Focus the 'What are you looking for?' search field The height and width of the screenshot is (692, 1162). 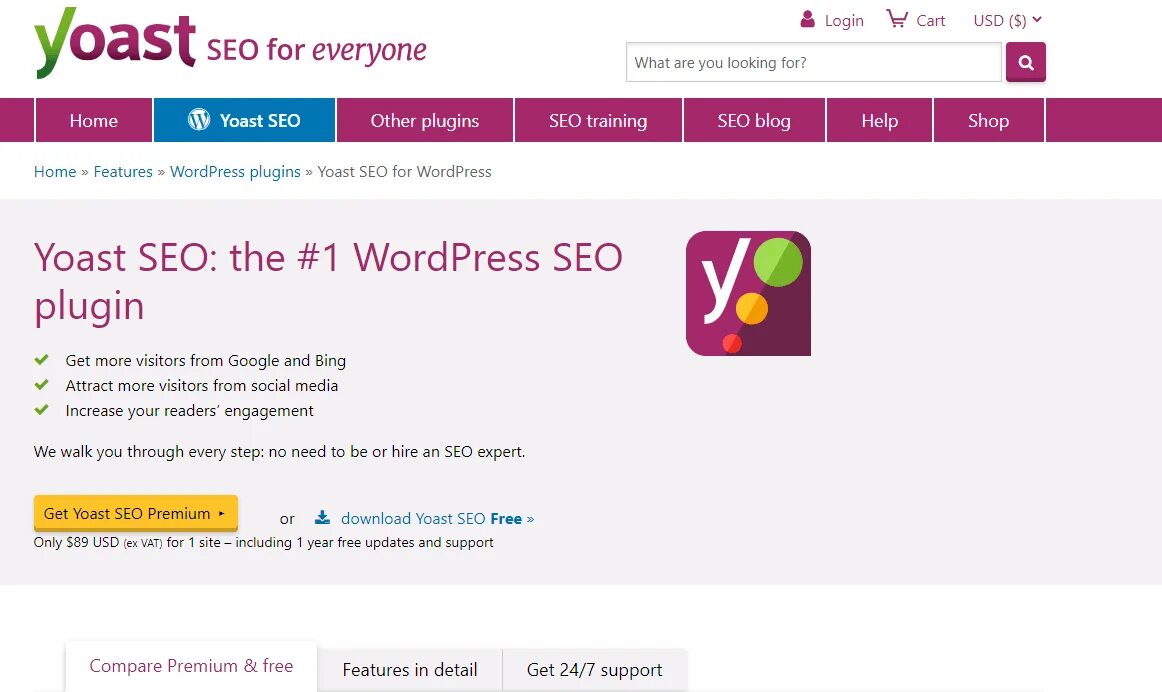(x=814, y=62)
